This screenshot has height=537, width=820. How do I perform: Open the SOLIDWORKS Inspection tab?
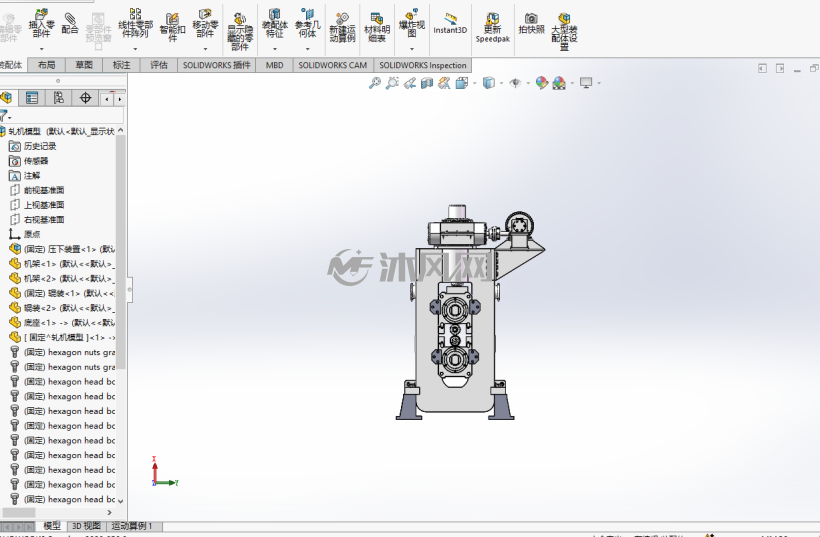click(x=423, y=65)
